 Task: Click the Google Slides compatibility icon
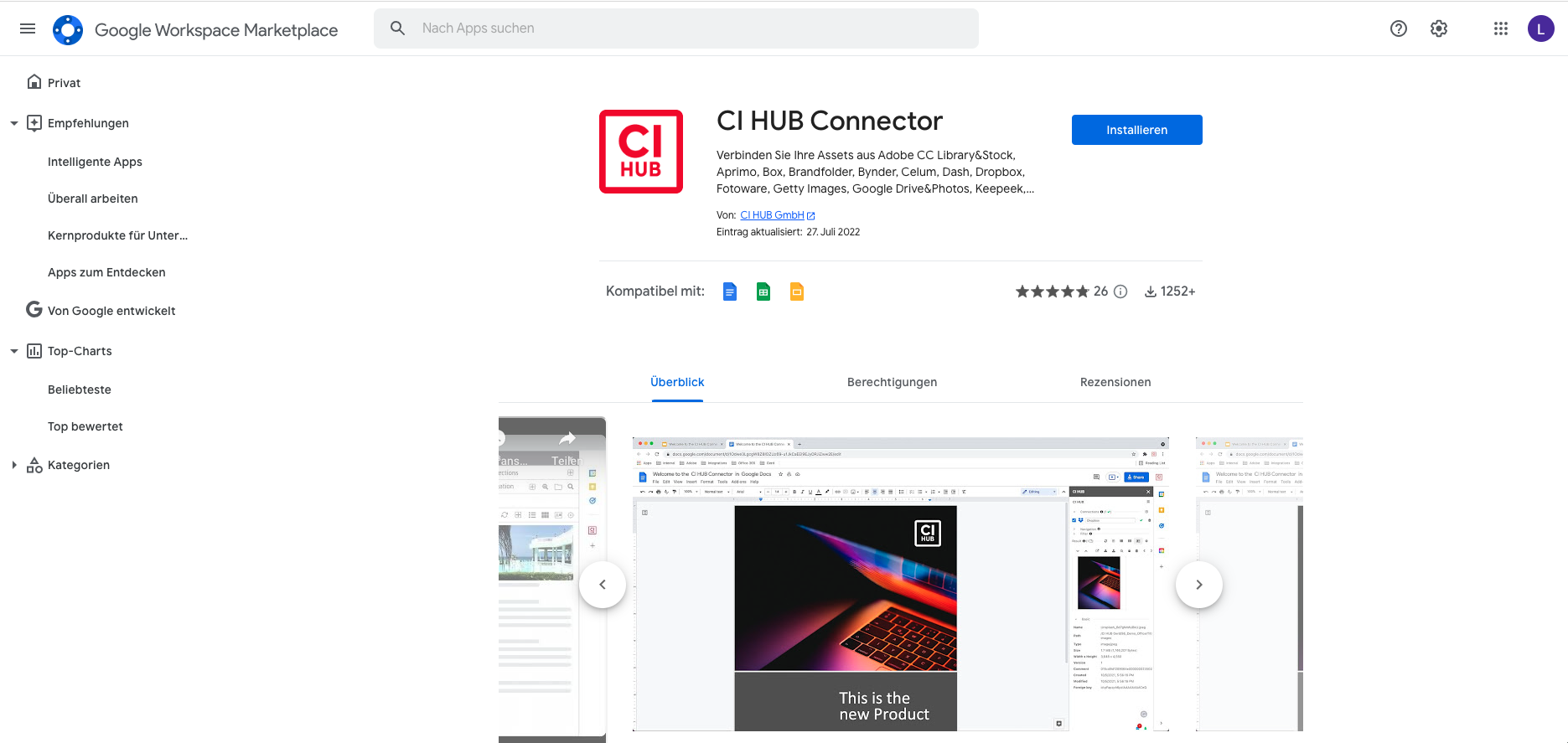click(x=797, y=292)
